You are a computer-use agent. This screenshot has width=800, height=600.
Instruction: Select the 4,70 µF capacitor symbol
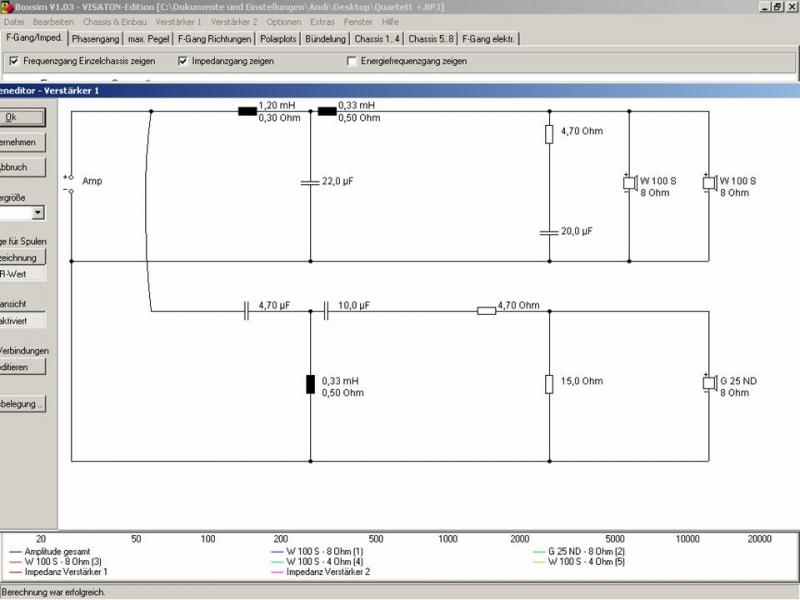pyautogui.click(x=246, y=311)
